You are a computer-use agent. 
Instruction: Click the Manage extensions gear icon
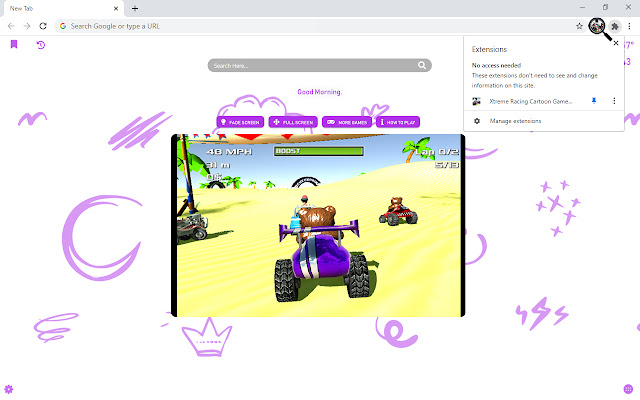(x=477, y=121)
